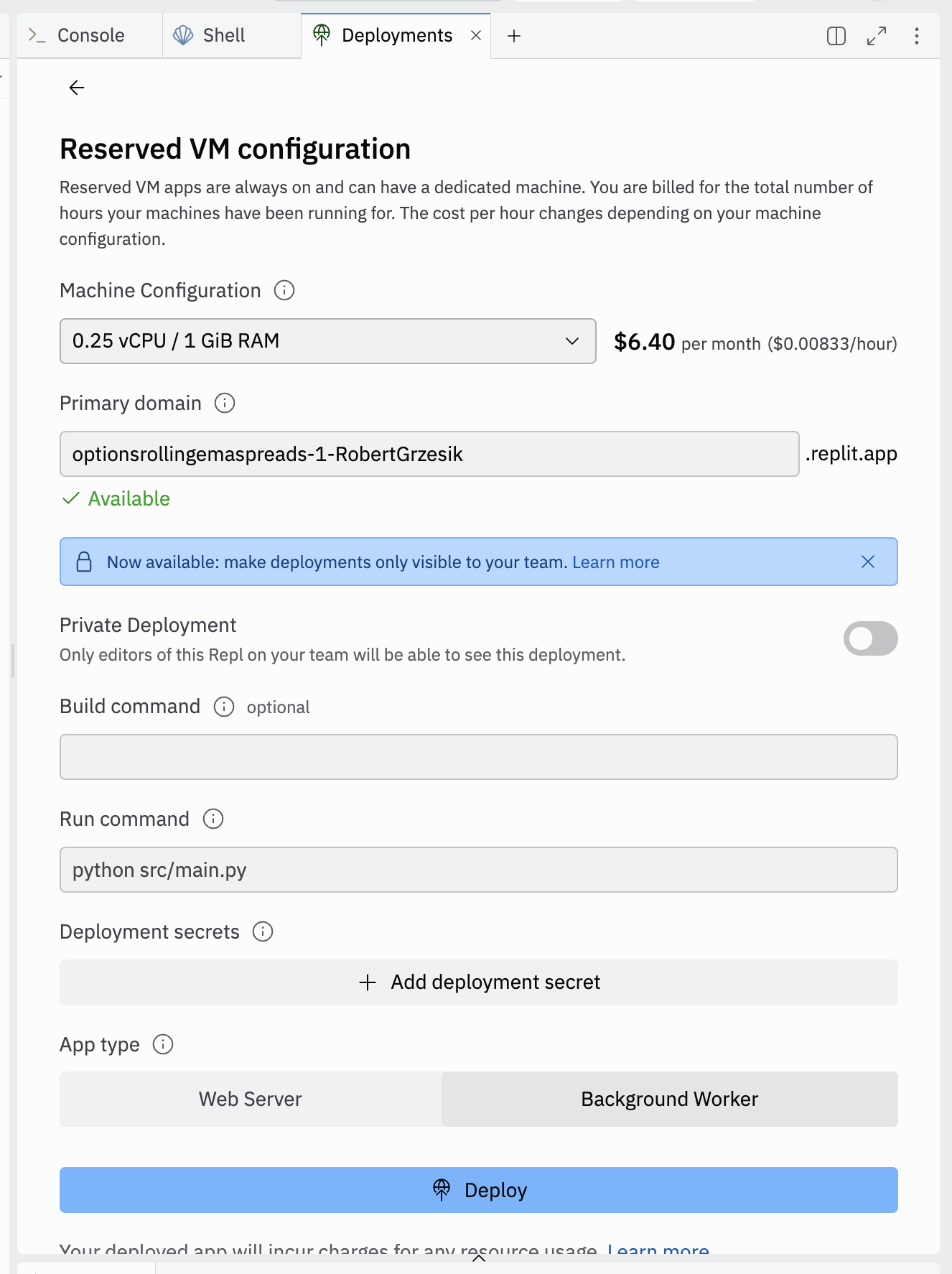Click the back arrow icon
The height and width of the screenshot is (1274, 952).
(77, 88)
